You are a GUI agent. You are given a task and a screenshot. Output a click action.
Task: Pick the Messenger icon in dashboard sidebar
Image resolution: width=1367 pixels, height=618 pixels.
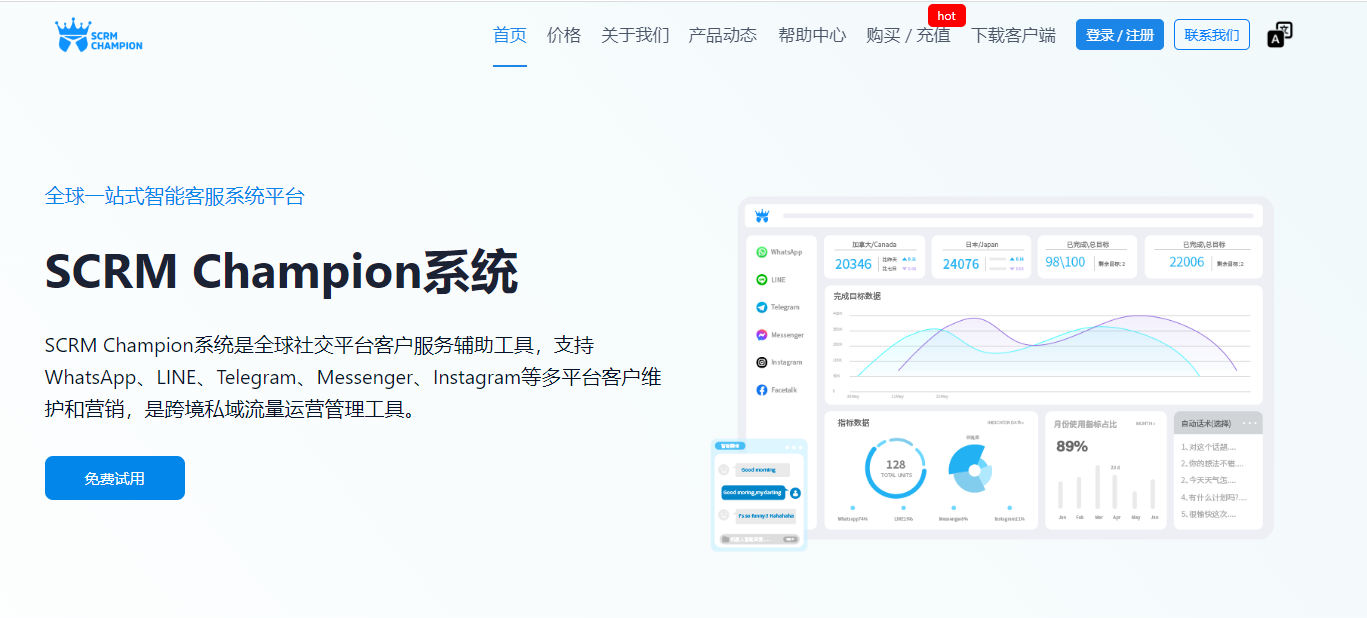761,335
